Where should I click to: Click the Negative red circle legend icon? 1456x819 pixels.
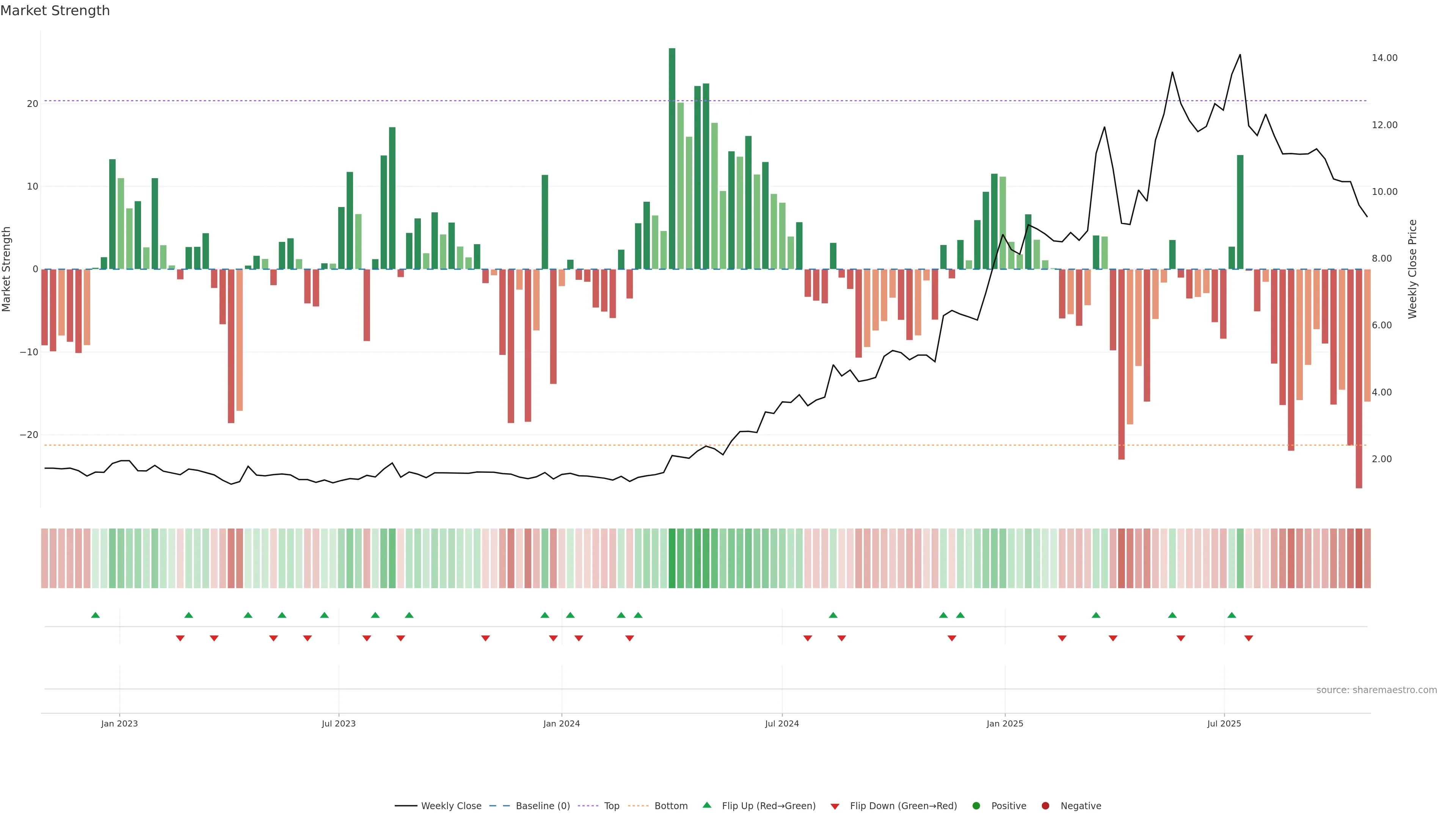tap(1045, 806)
